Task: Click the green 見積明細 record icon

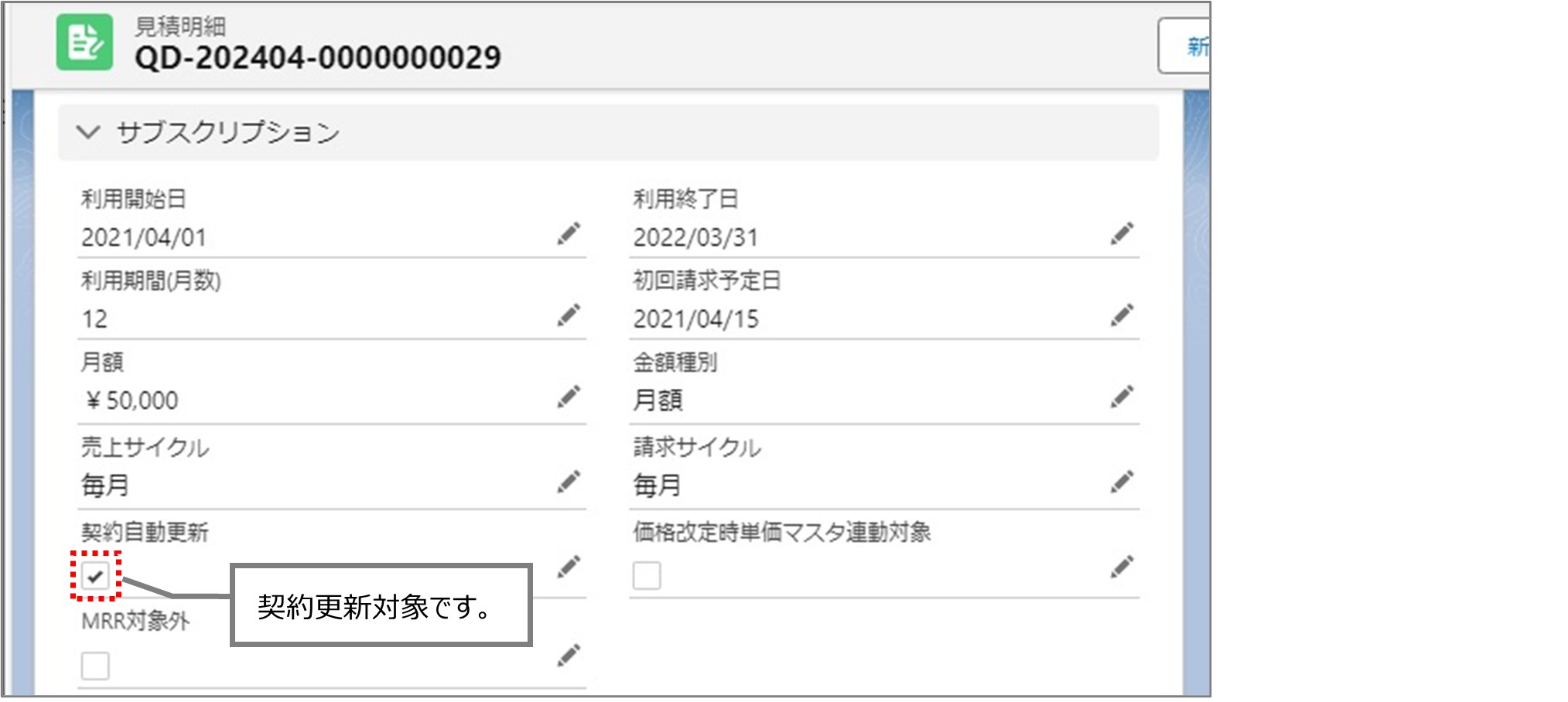Action: point(85,43)
